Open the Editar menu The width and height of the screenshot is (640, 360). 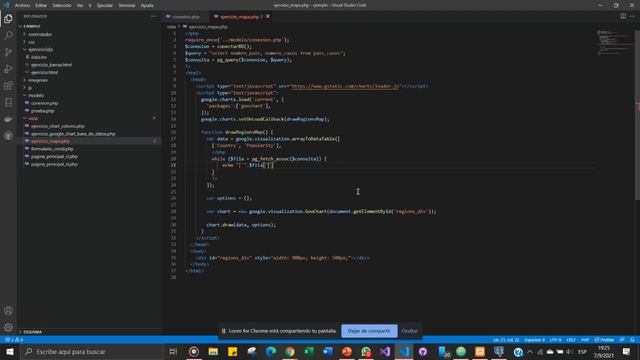pyautogui.click(x=41, y=5)
